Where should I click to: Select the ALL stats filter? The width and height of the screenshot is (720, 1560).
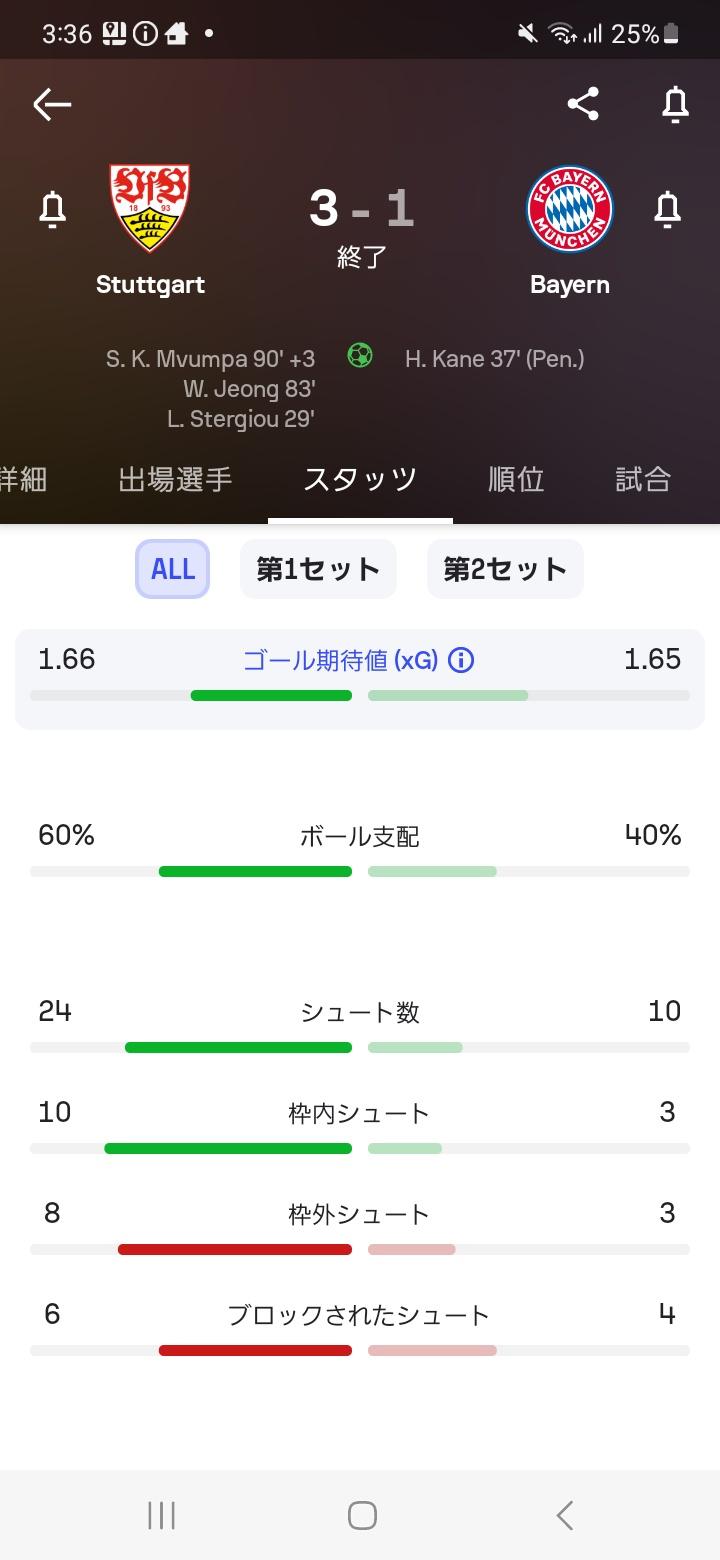172,569
